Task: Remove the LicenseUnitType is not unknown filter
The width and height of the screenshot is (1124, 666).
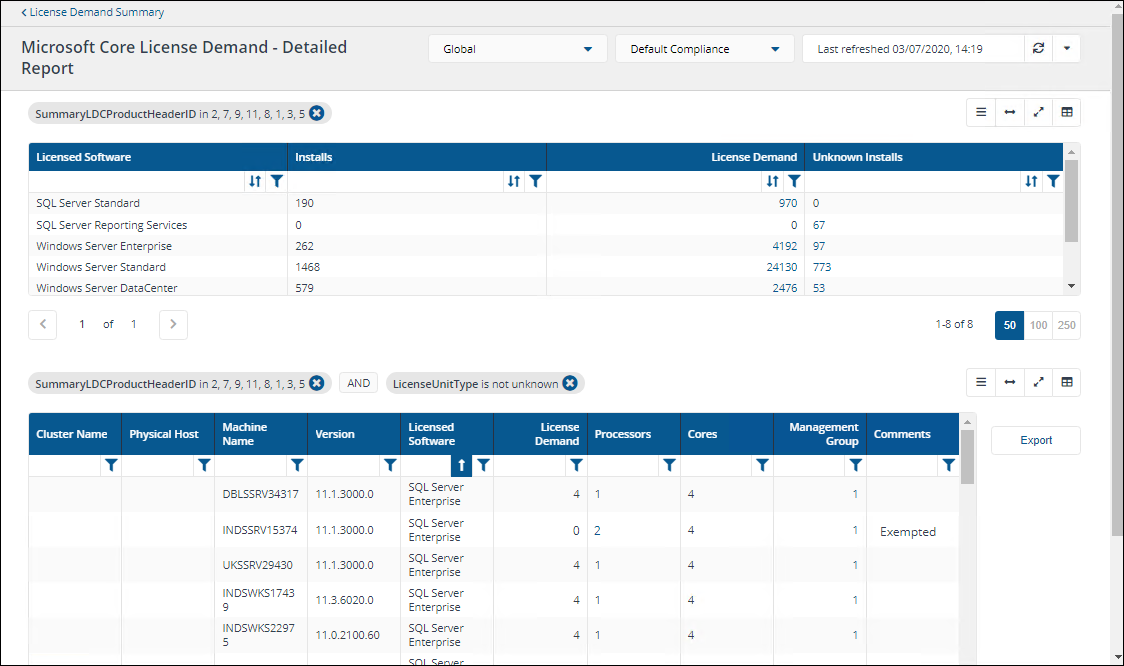Action: click(569, 383)
